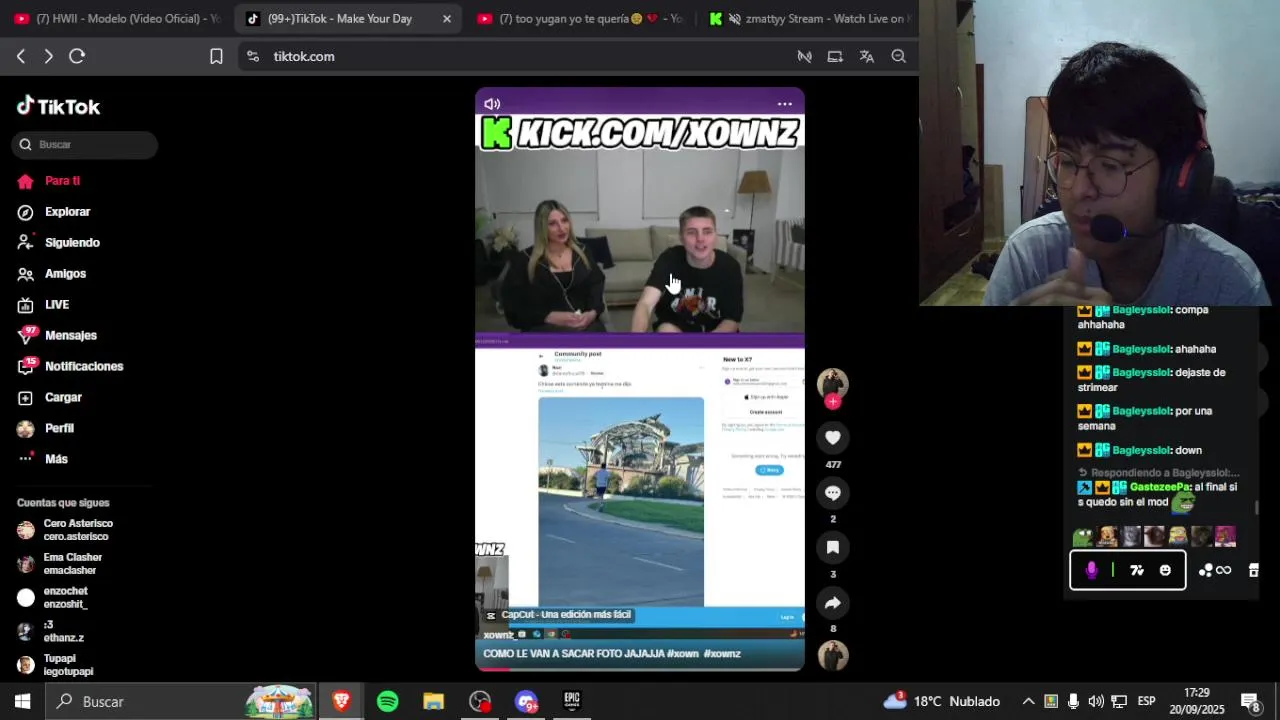Click the chat scrollbar
Viewport: 1280px width, 720px height.
pos(1257,507)
